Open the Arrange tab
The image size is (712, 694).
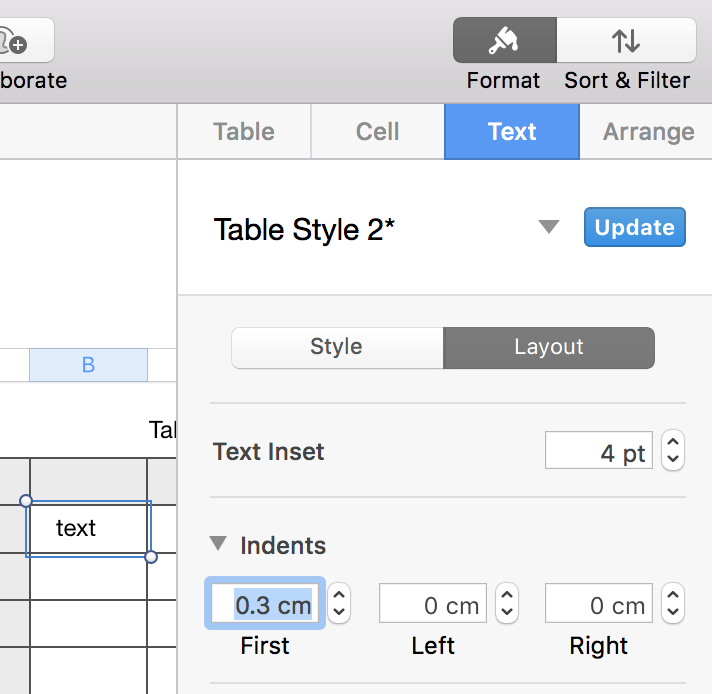coord(648,132)
